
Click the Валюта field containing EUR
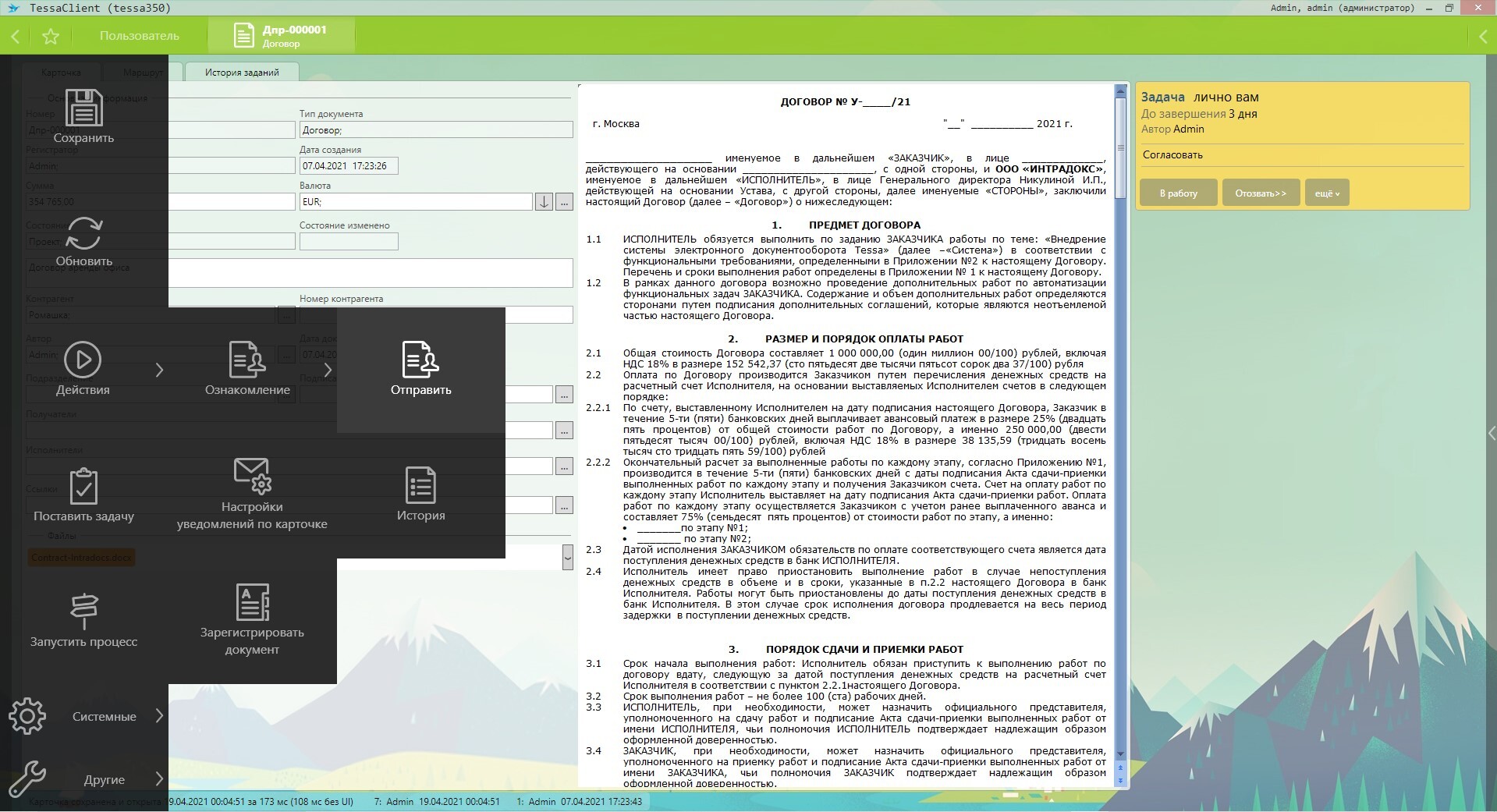click(x=416, y=201)
